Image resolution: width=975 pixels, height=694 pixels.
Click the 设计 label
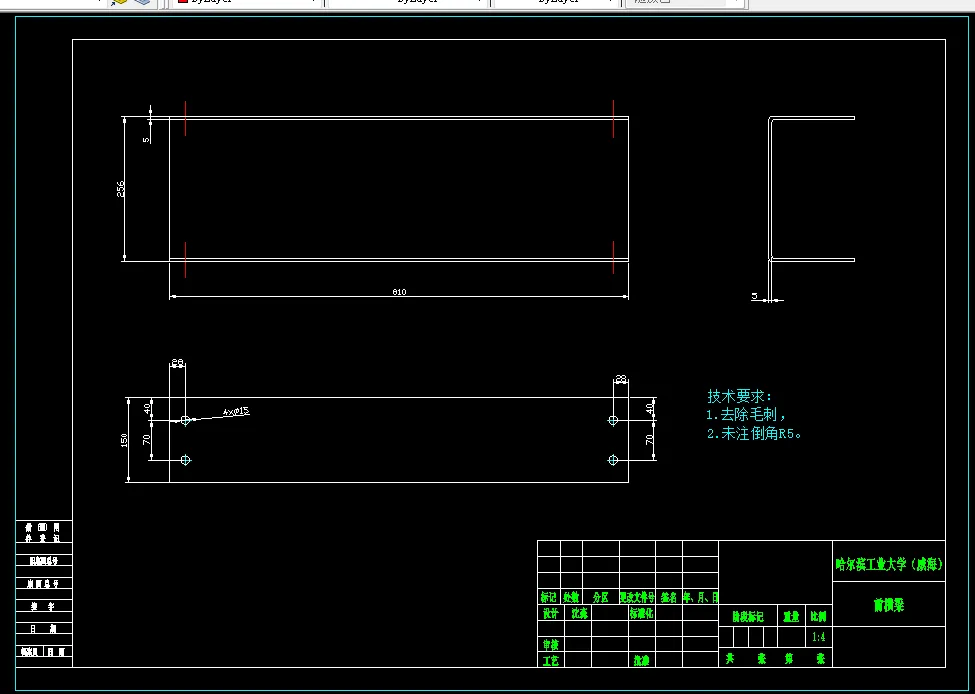(x=550, y=613)
